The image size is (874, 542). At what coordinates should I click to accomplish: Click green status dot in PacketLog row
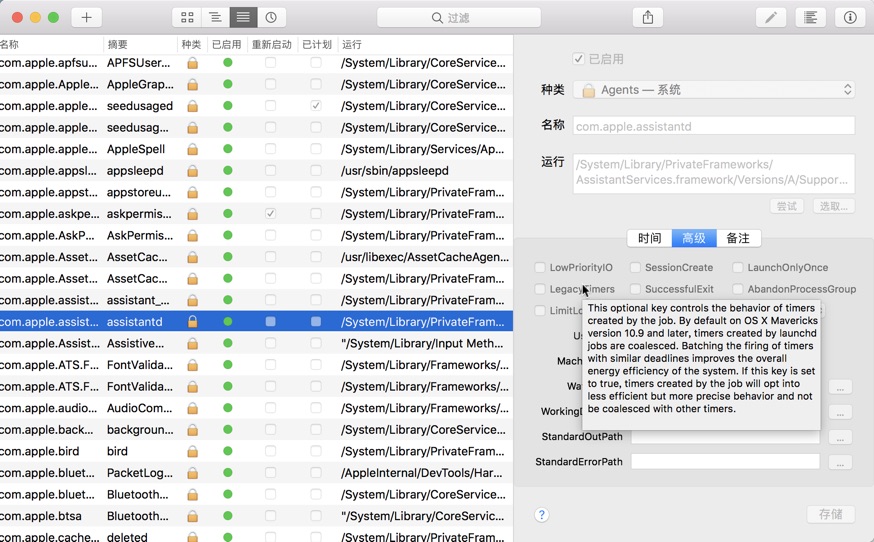click(x=227, y=472)
